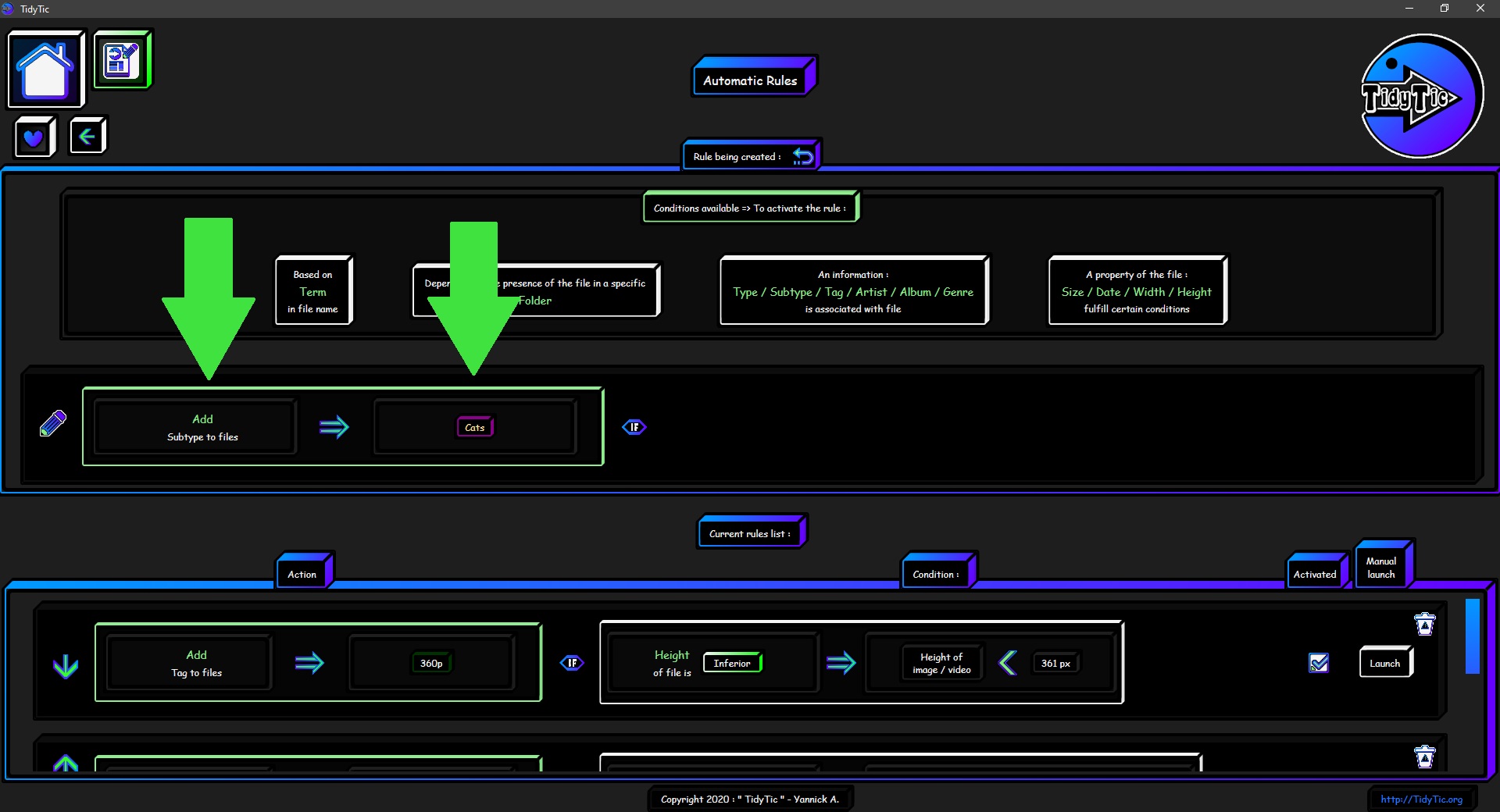
Task: Choose Type / Subtype / Tag information condition
Action: (x=853, y=291)
